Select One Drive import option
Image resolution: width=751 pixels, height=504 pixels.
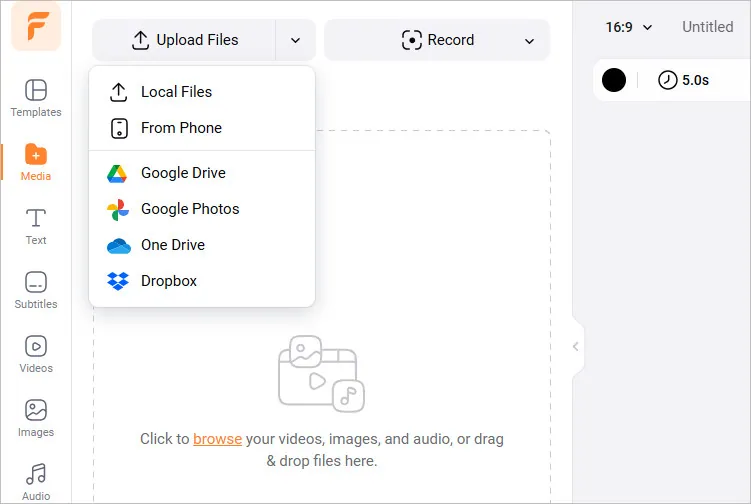202,245
